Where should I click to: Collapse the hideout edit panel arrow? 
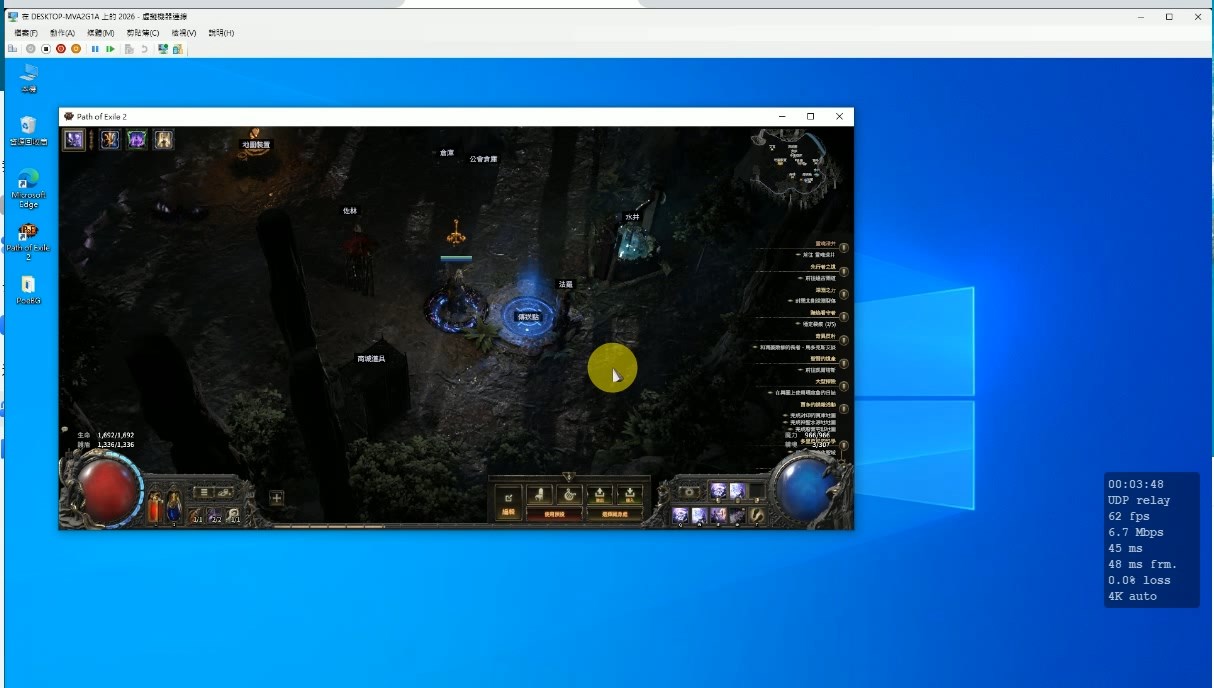pyautogui.click(x=569, y=476)
